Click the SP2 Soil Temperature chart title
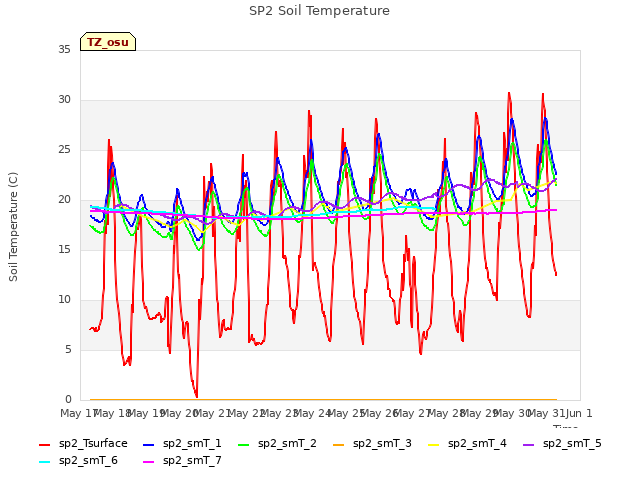This screenshot has height=480, width=640. (319, 11)
